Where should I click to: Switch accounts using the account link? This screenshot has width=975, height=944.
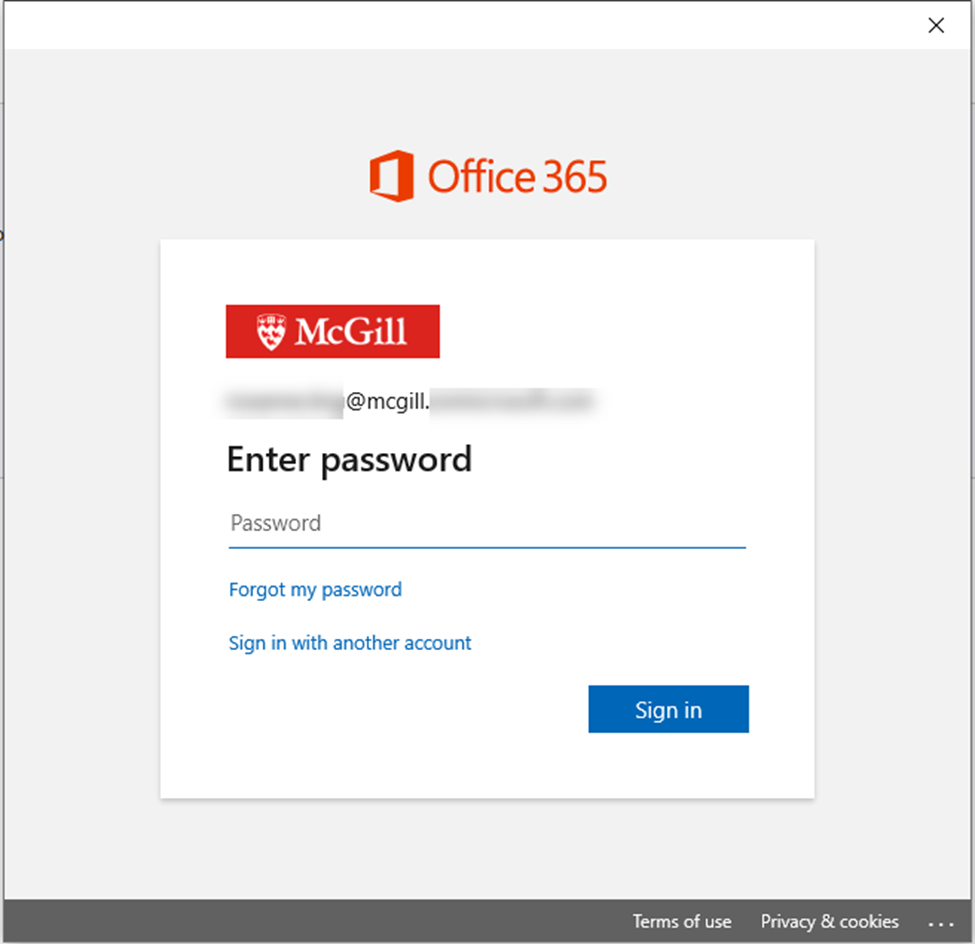click(x=350, y=643)
